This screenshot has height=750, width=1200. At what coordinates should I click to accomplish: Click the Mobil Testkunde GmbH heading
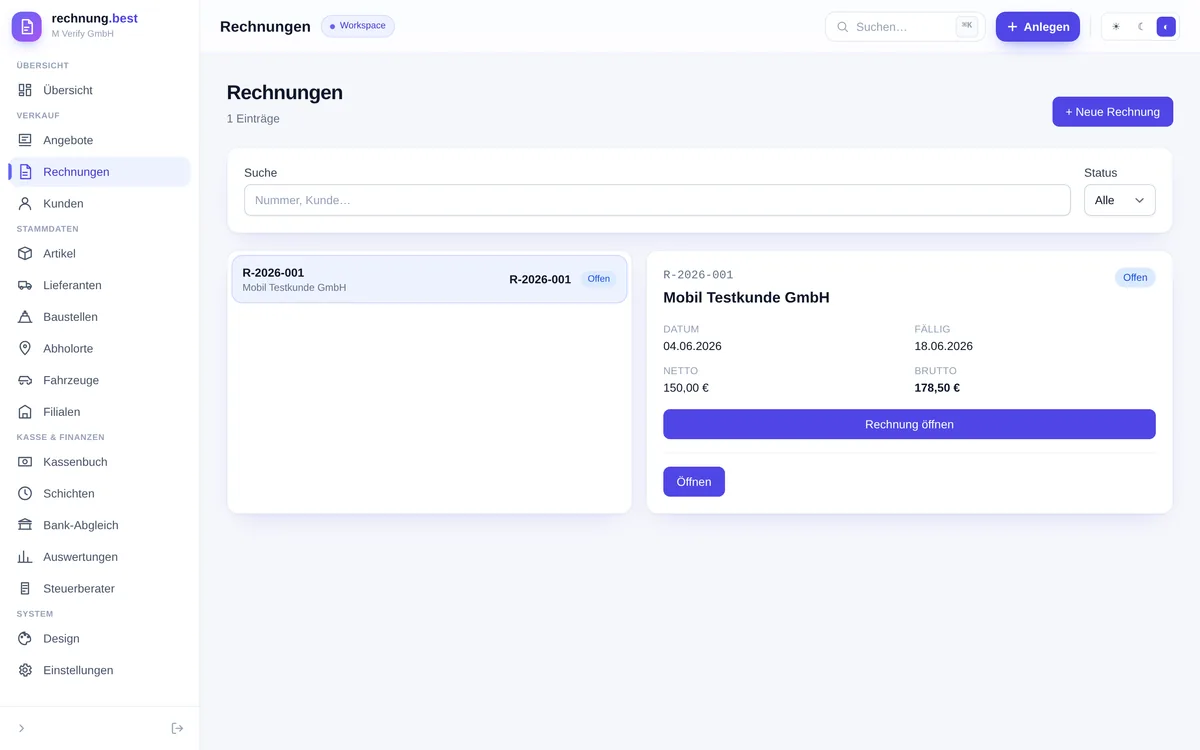(x=746, y=297)
